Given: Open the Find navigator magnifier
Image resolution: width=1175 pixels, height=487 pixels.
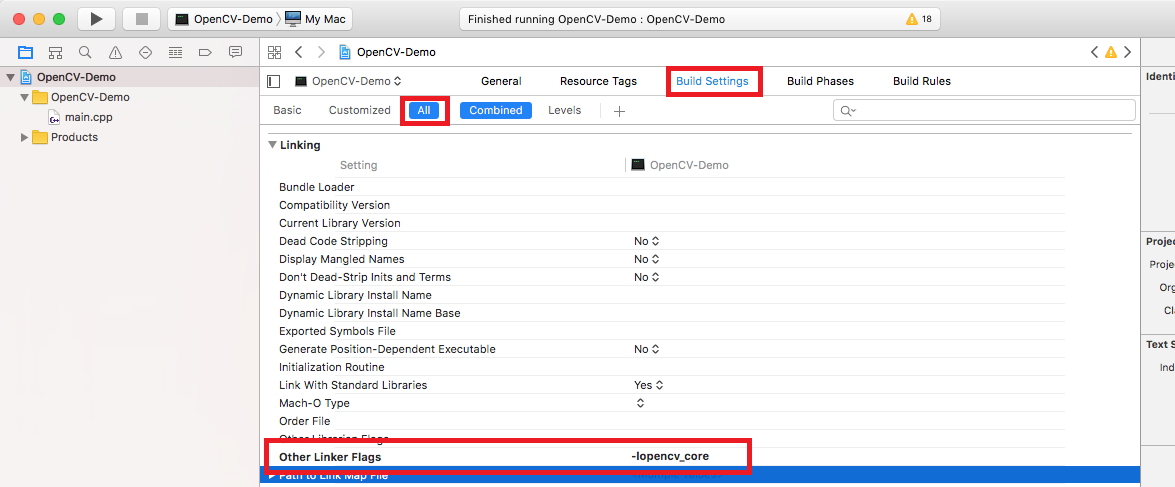Looking at the screenshot, I should (x=85, y=52).
